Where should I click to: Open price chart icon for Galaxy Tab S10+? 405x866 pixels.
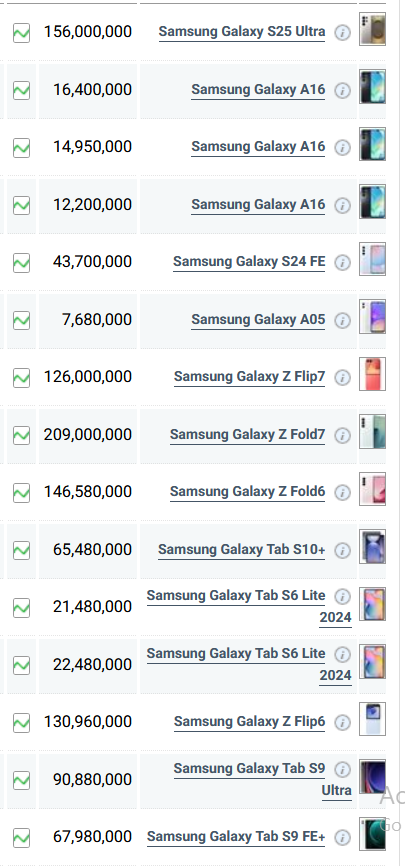coord(22,550)
